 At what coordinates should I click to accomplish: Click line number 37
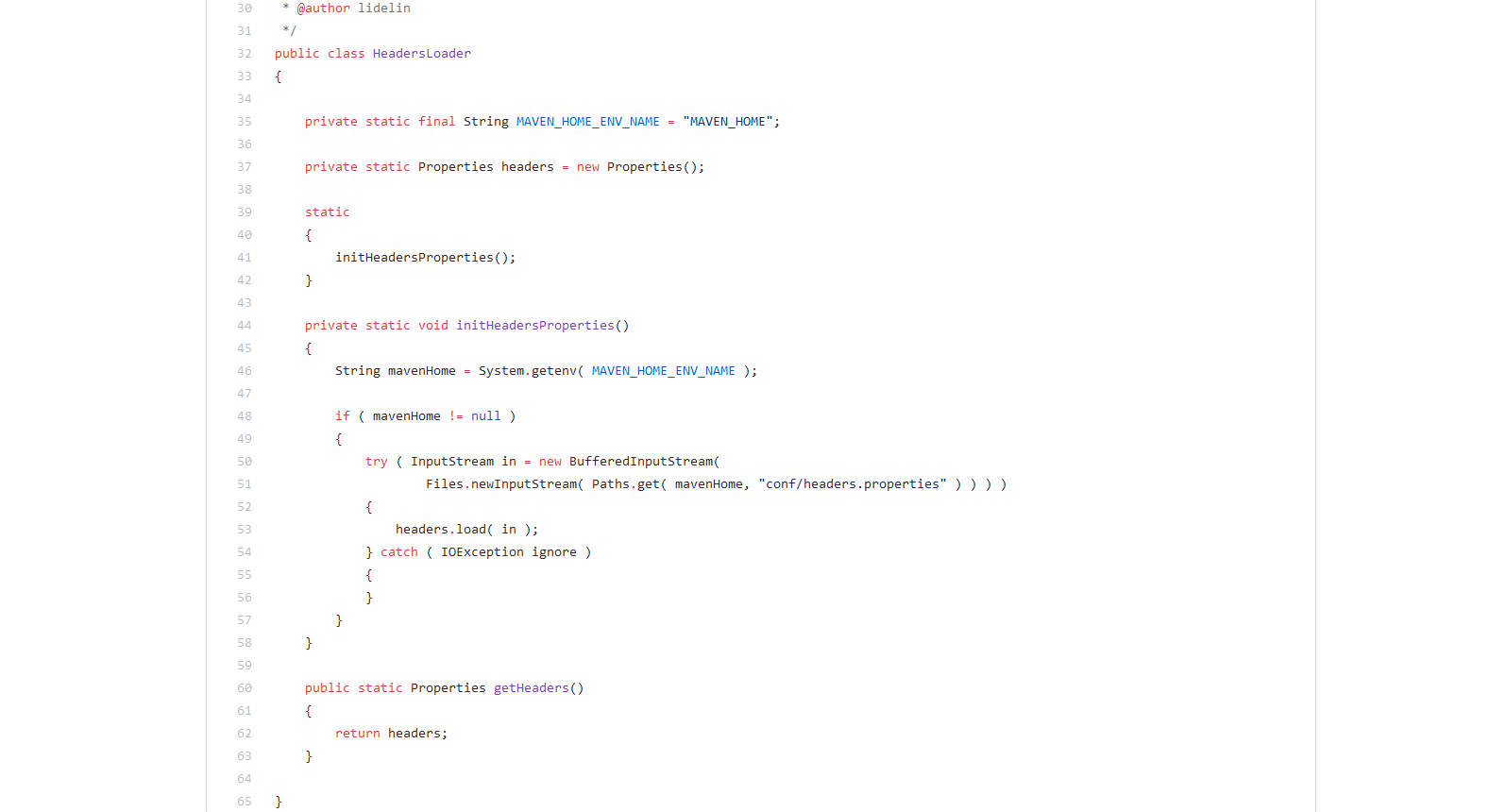pos(245,167)
